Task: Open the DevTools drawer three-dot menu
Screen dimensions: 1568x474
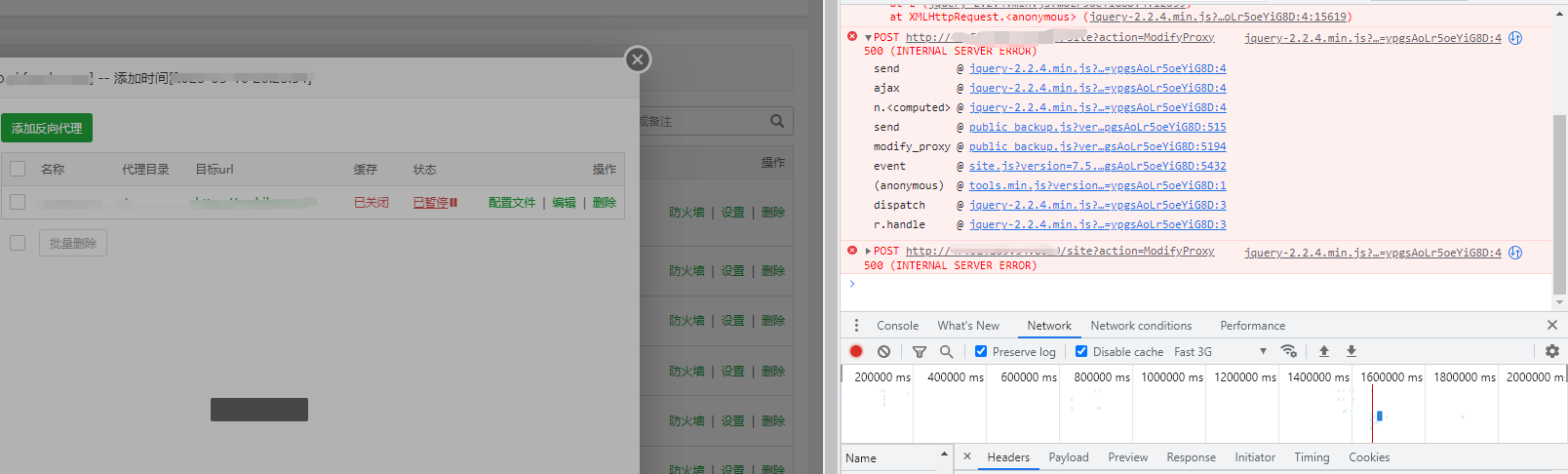Action: pos(856,326)
